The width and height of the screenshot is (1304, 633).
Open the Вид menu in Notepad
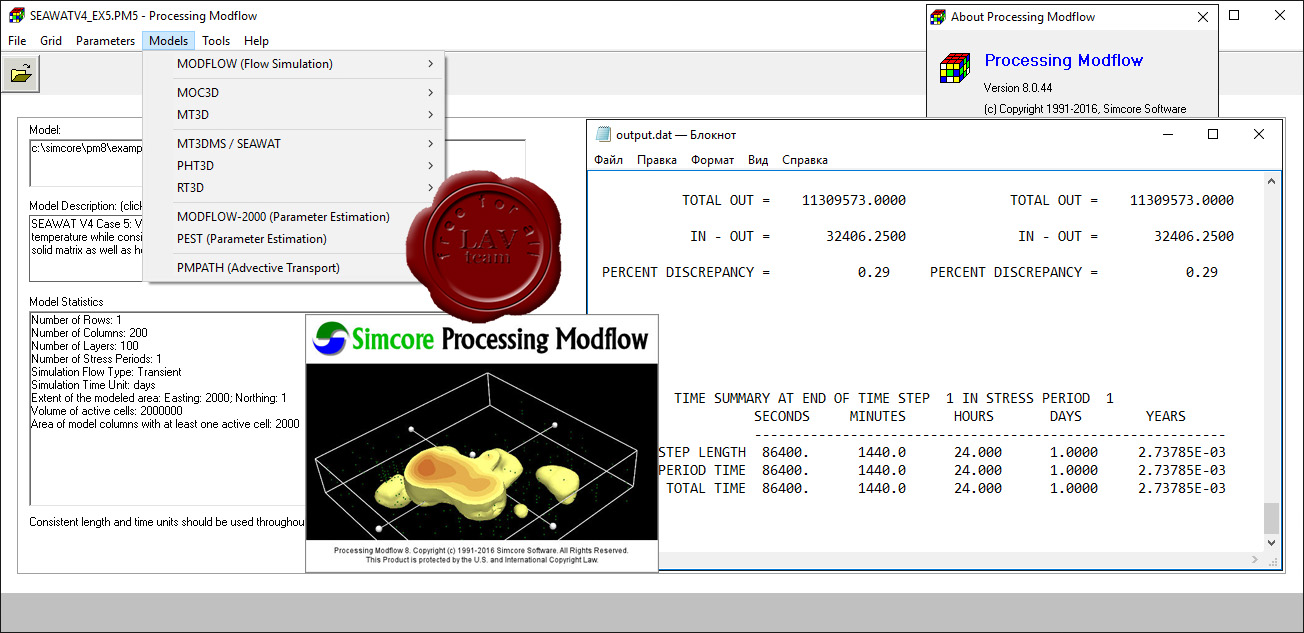758,160
